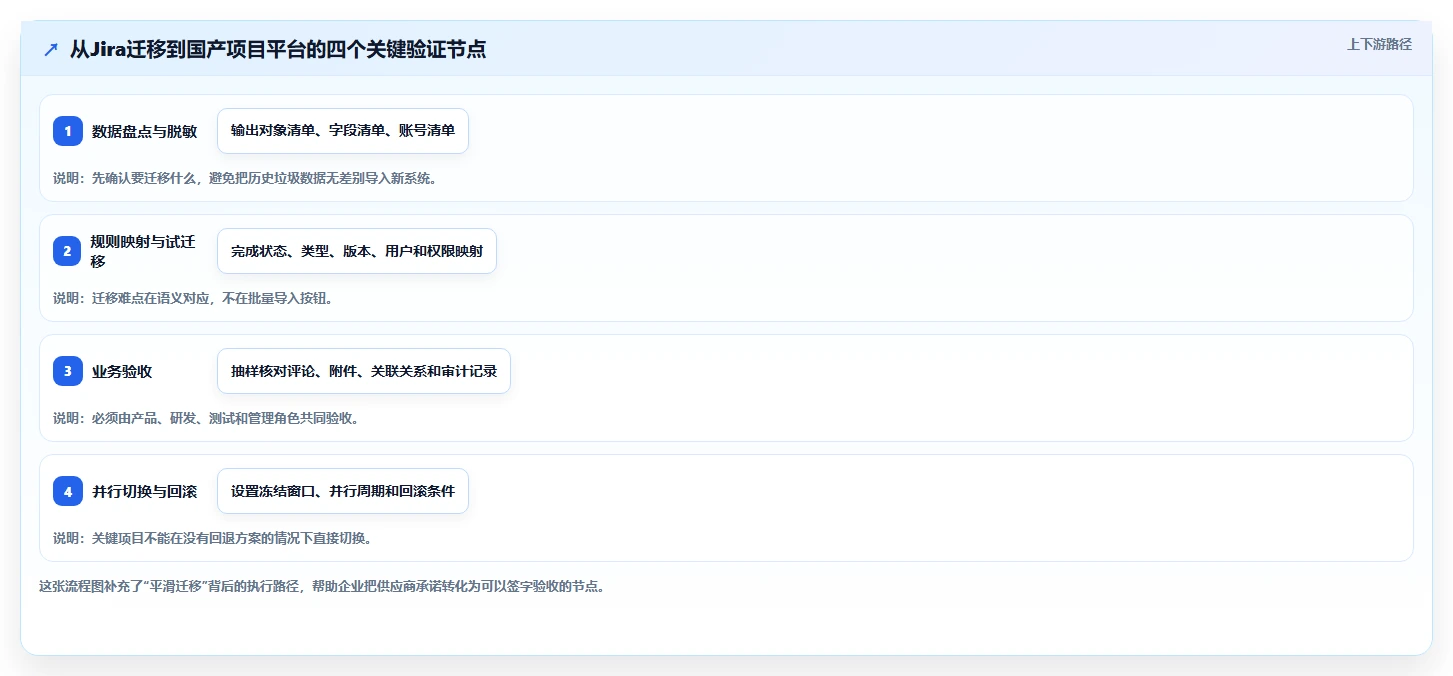
Task: Click the step 3 number badge
Action: (68, 371)
